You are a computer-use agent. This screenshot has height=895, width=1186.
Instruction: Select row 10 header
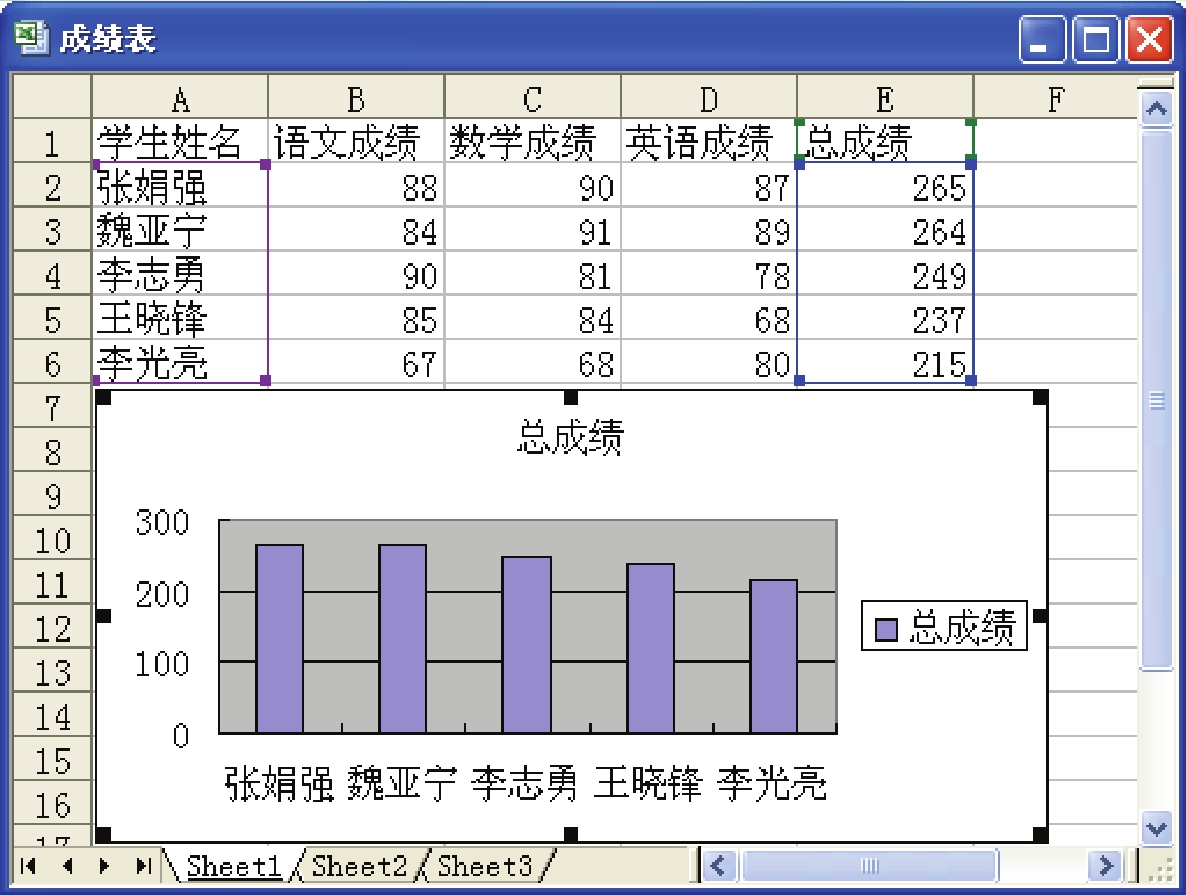click(52, 538)
